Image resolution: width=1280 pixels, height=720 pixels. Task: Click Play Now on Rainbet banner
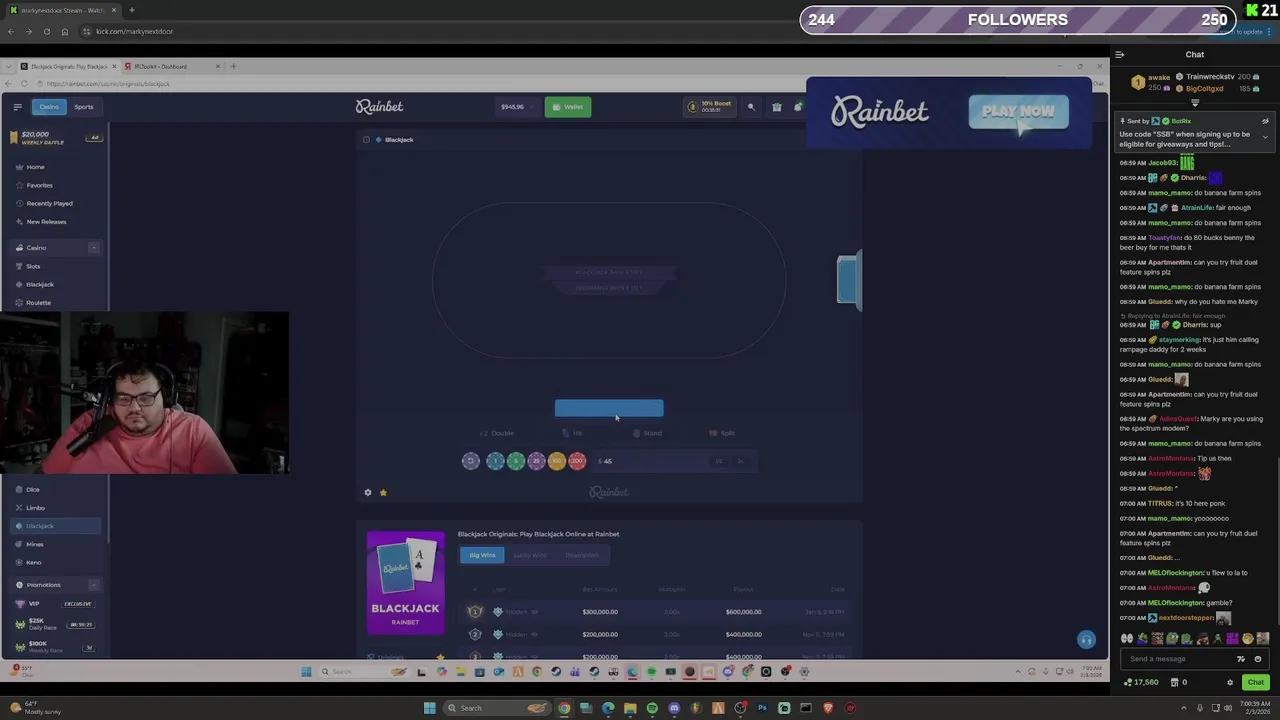pos(1018,112)
